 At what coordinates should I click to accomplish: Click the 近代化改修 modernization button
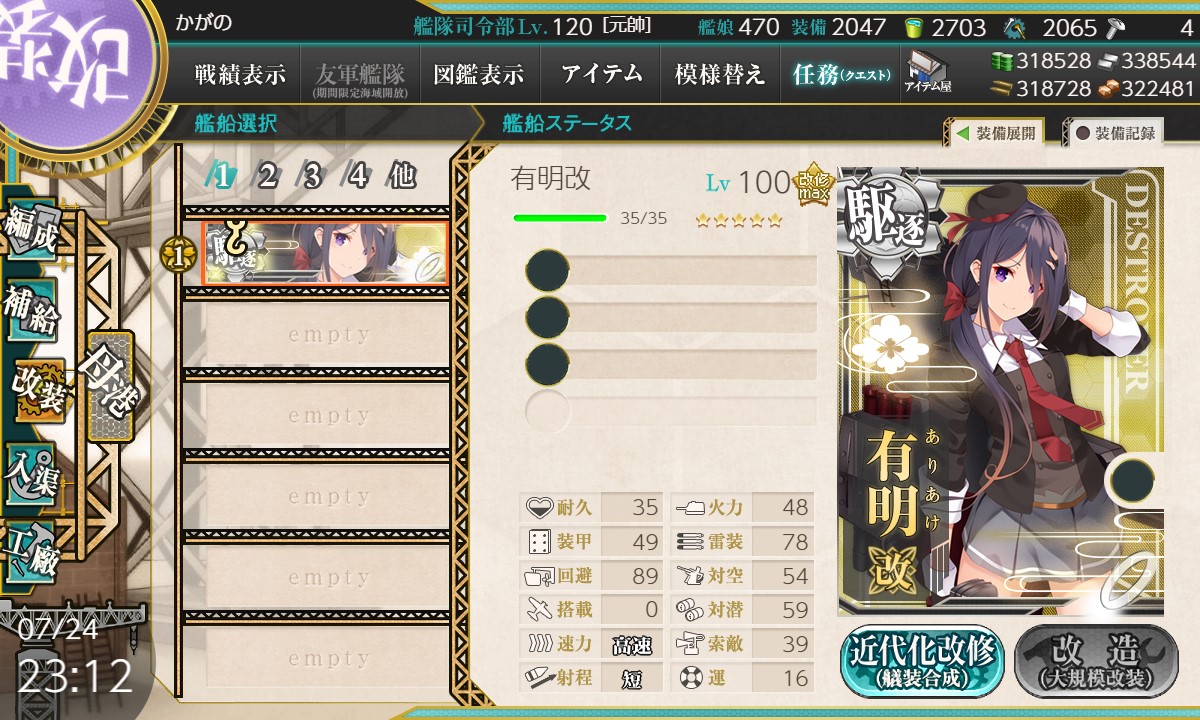tap(923, 661)
